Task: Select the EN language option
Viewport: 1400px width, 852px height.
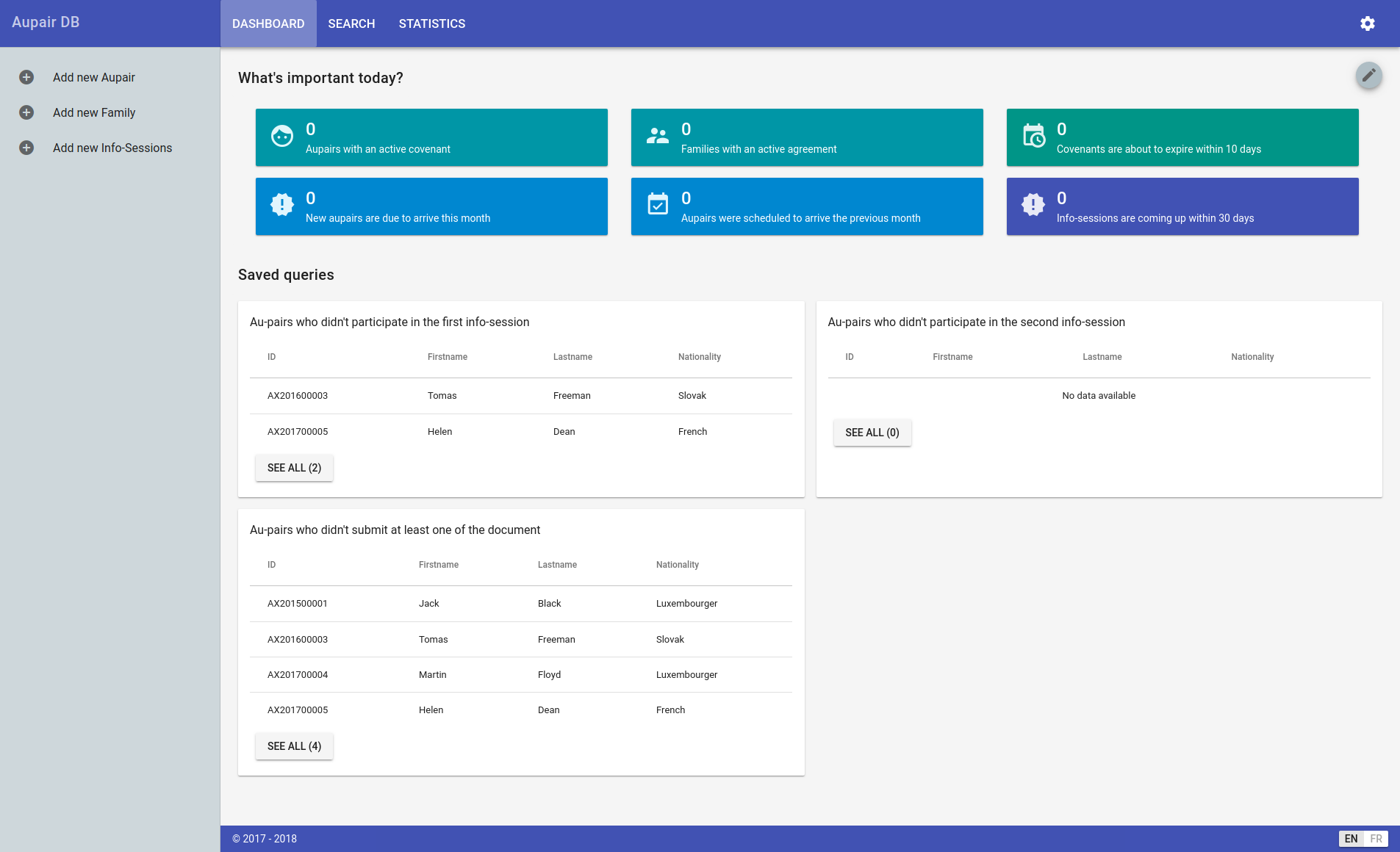Action: pyautogui.click(x=1351, y=839)
